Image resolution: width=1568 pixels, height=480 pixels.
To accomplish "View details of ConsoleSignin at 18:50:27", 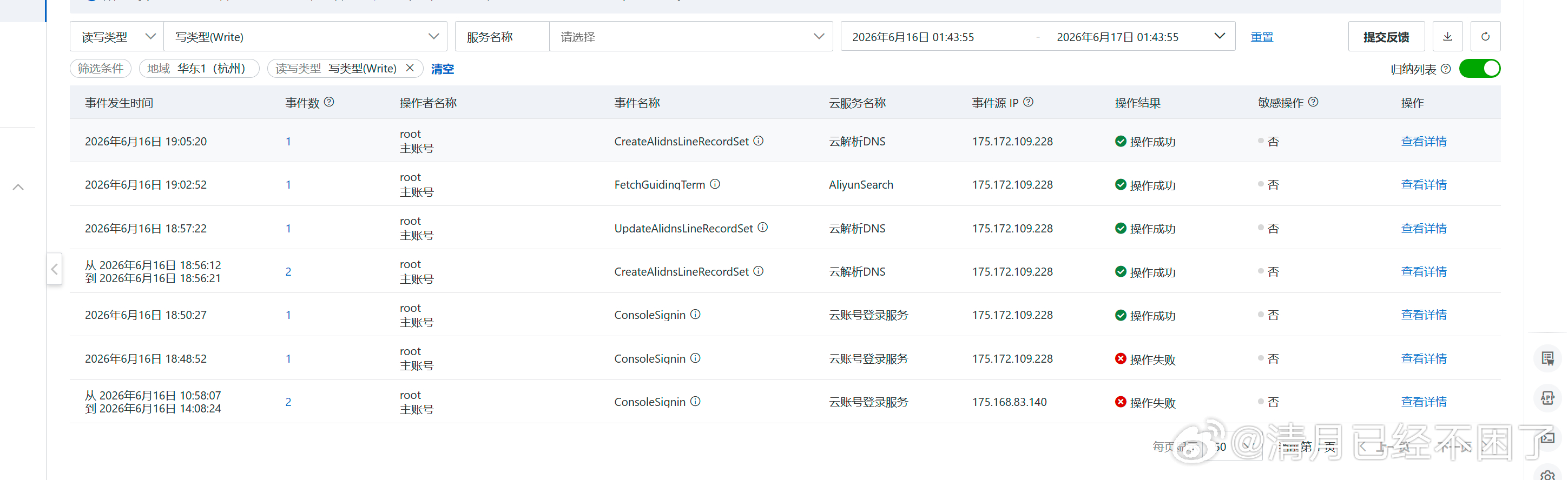I will pos(1424,315).
